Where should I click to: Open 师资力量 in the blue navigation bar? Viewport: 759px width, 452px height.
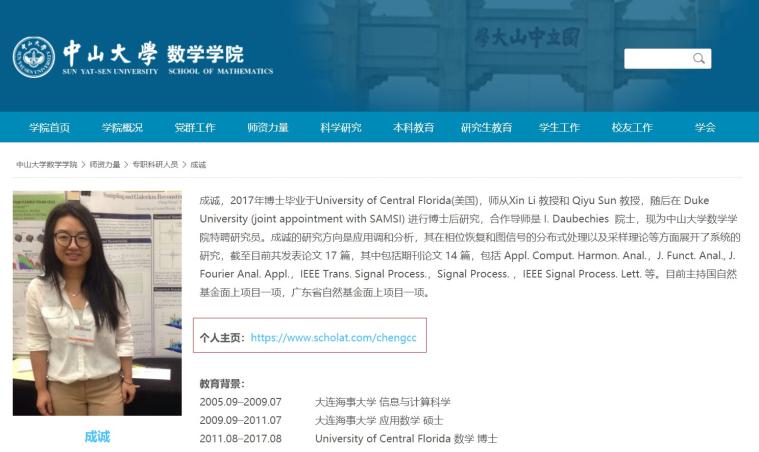pos(268,128)
